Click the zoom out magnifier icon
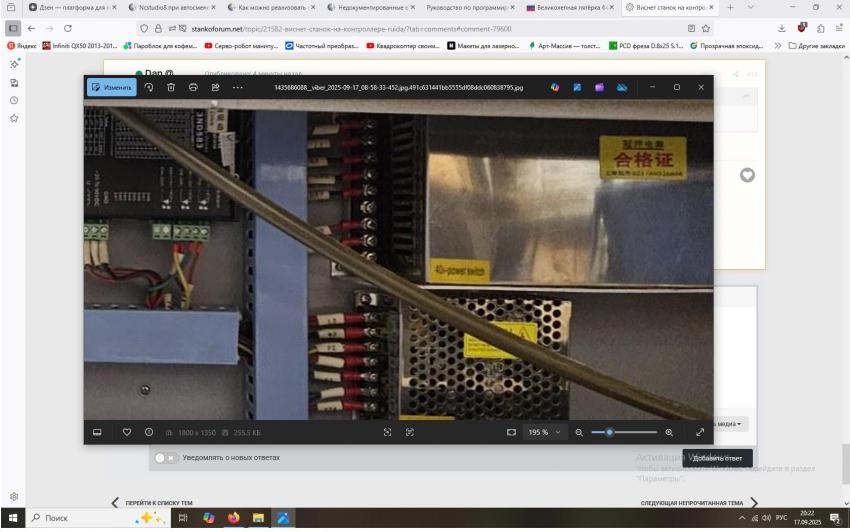 [579, 432]
